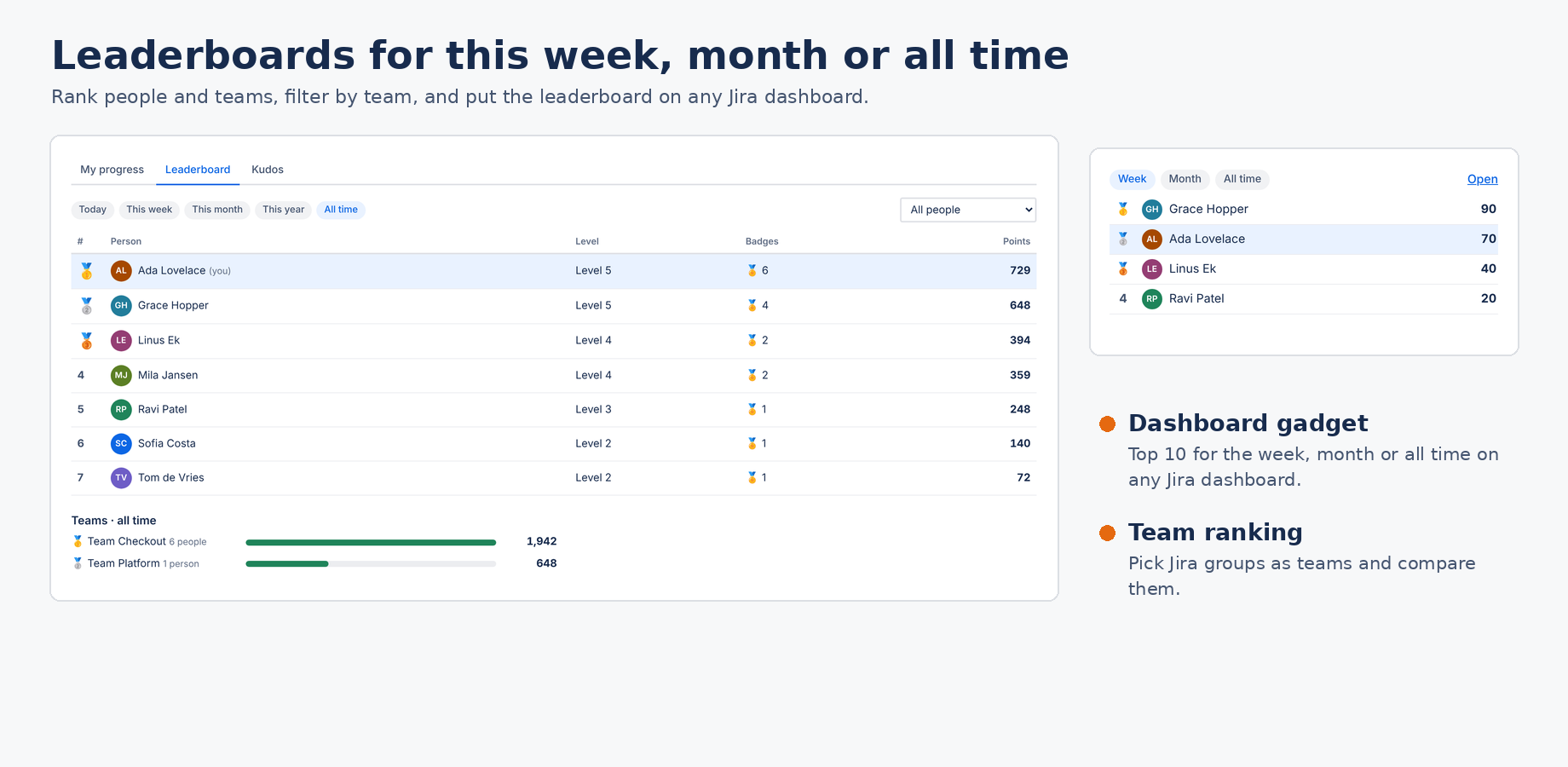This screenshot has height=767, width=1568.
Task: Click the Person column header
Action: [126, 241]
